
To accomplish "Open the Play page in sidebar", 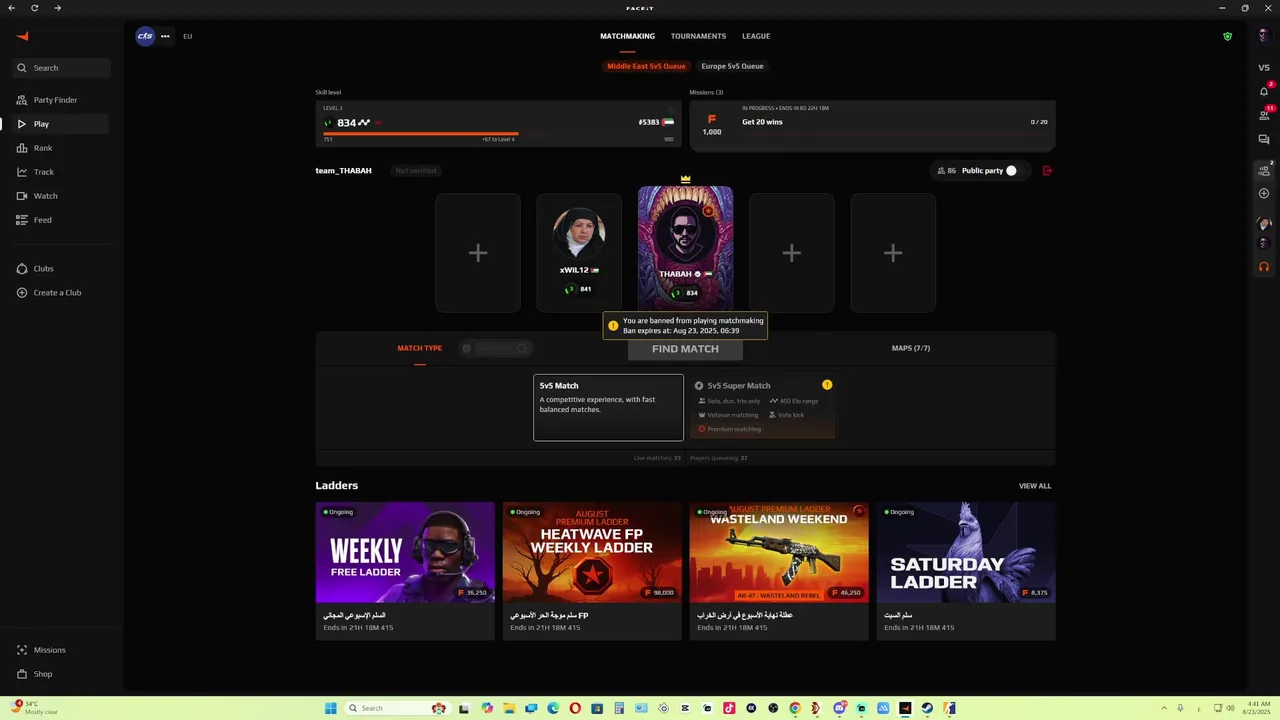I will (62, 124).
